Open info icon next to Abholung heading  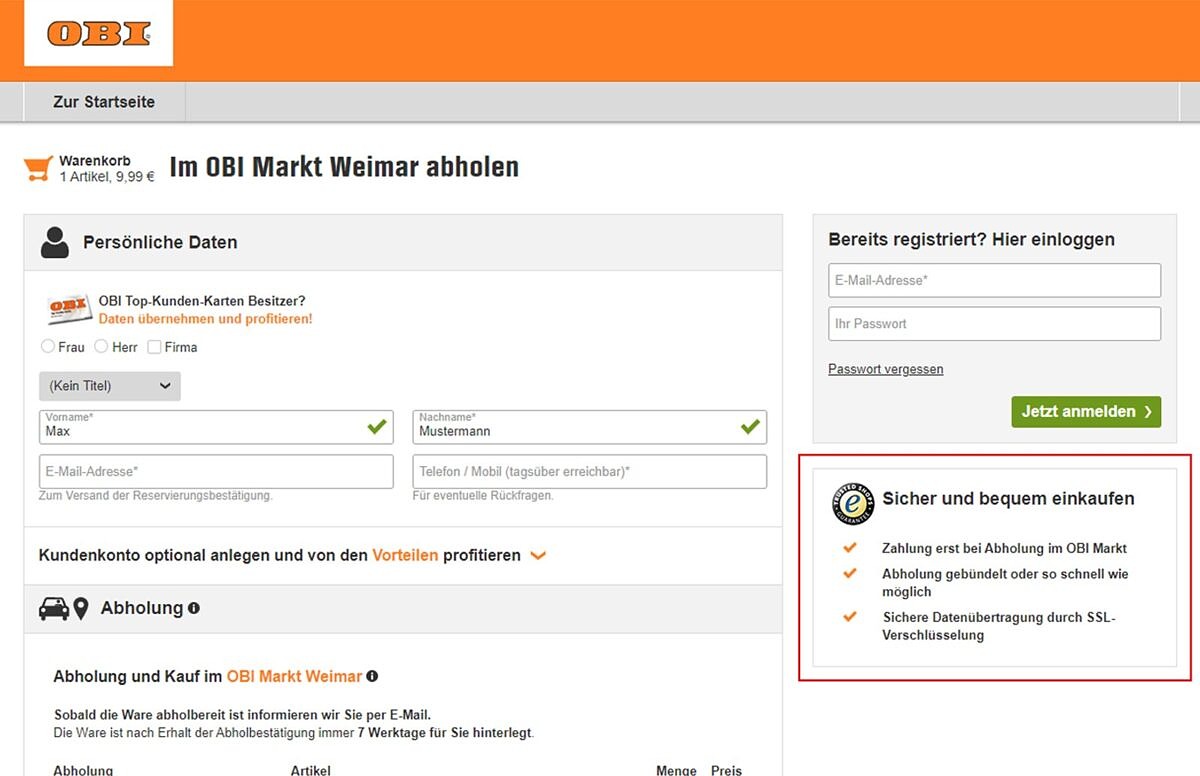point(193,608)
